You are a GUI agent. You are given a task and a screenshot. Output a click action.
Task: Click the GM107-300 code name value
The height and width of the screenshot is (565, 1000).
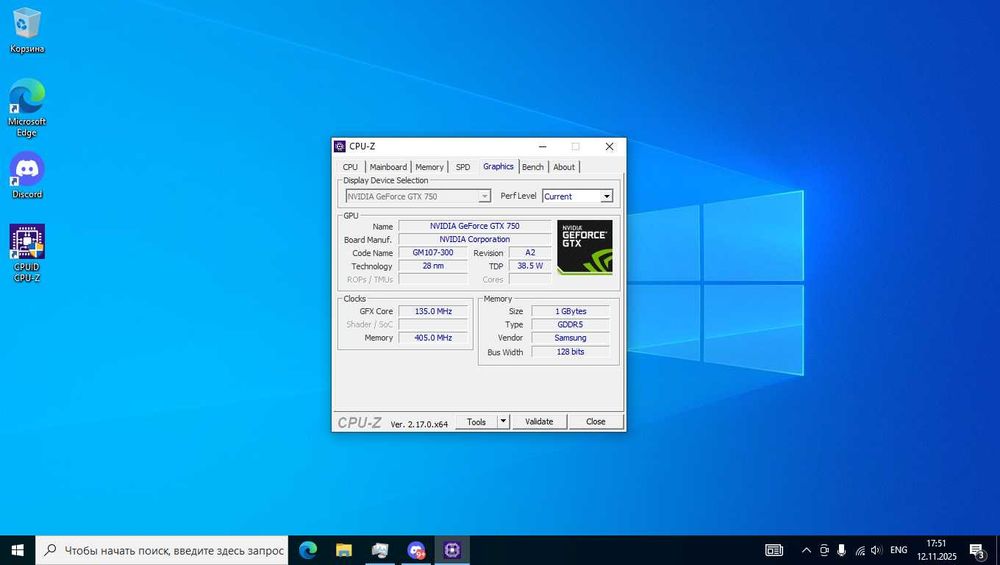click(x=433, y=253)
